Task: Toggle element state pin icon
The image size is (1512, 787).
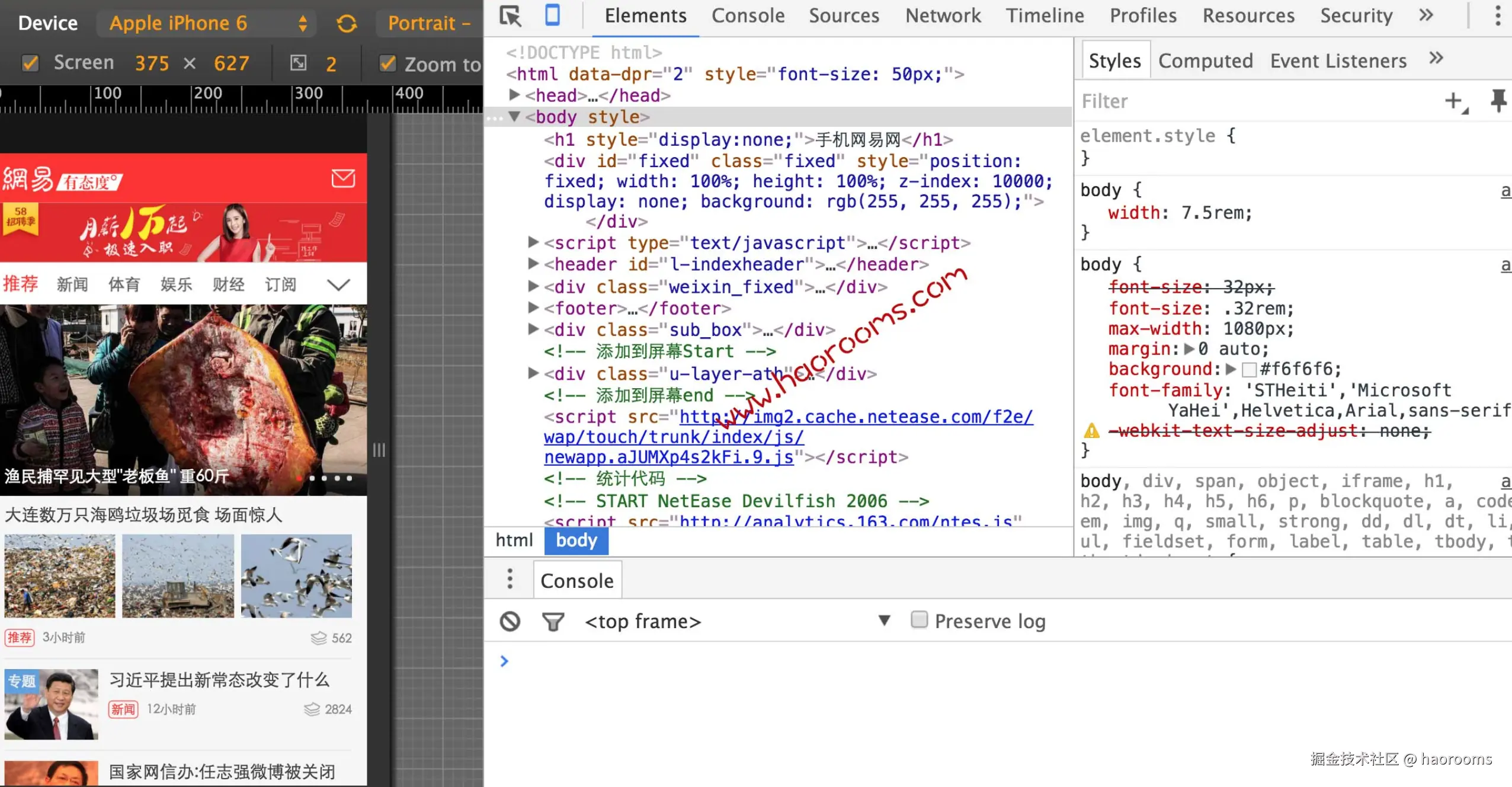Action: (1498, 101)
